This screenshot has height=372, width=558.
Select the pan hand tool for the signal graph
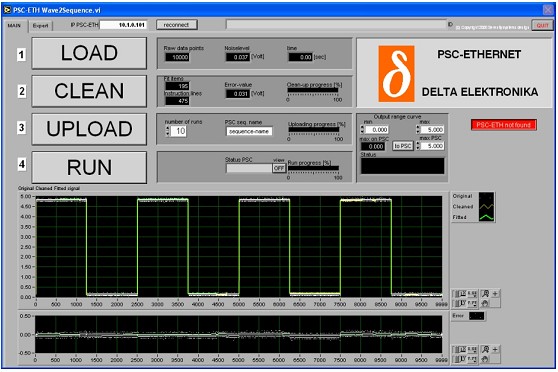[x=485, y=303]
